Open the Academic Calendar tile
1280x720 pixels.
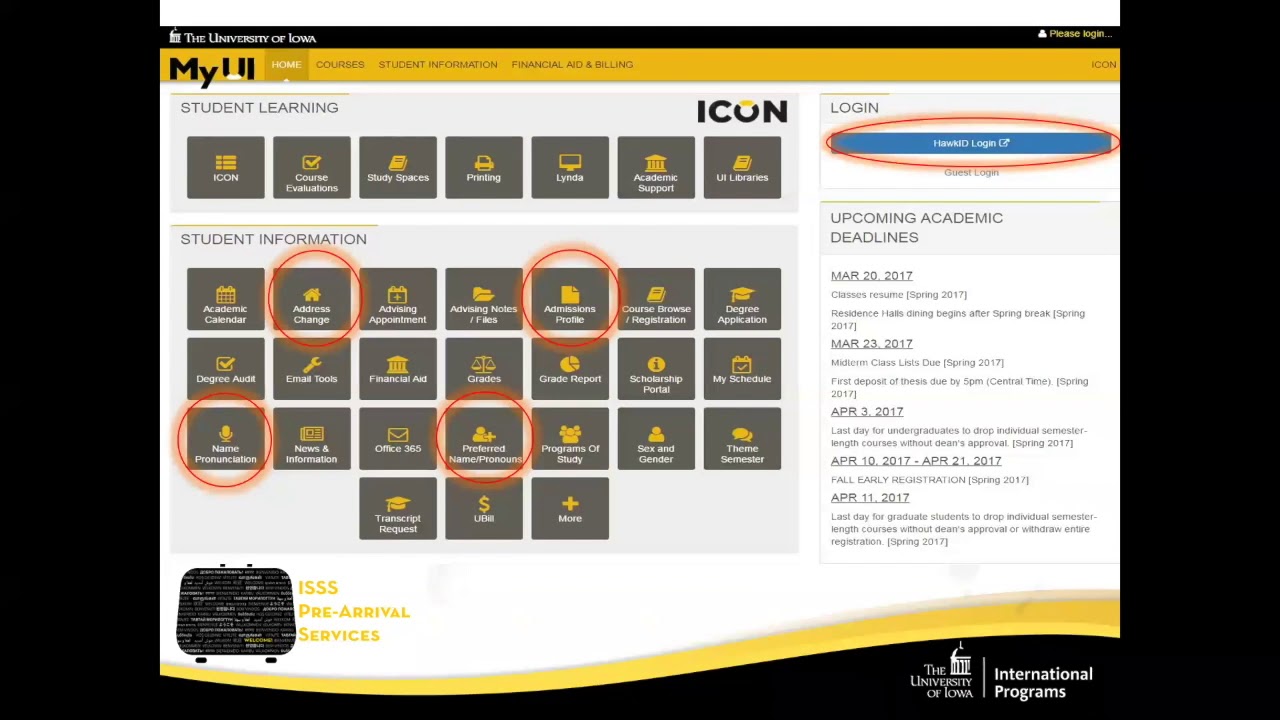coord(226,299)
